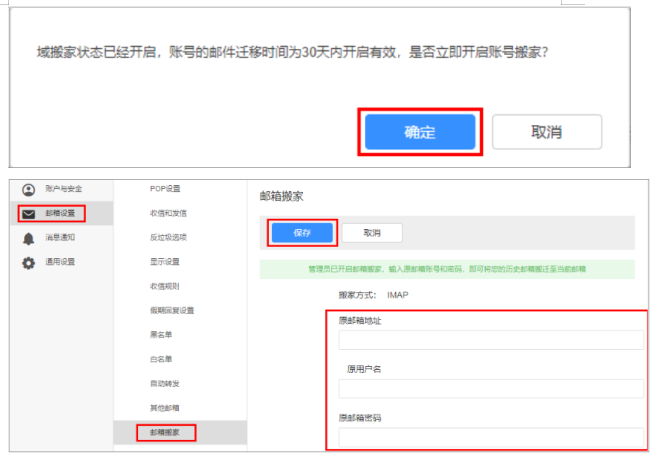The height and width of the screenshot is (463, 660).
Task: Click the green 管理员已开启邮箱搬家 notice
Action: coord(447,269)
